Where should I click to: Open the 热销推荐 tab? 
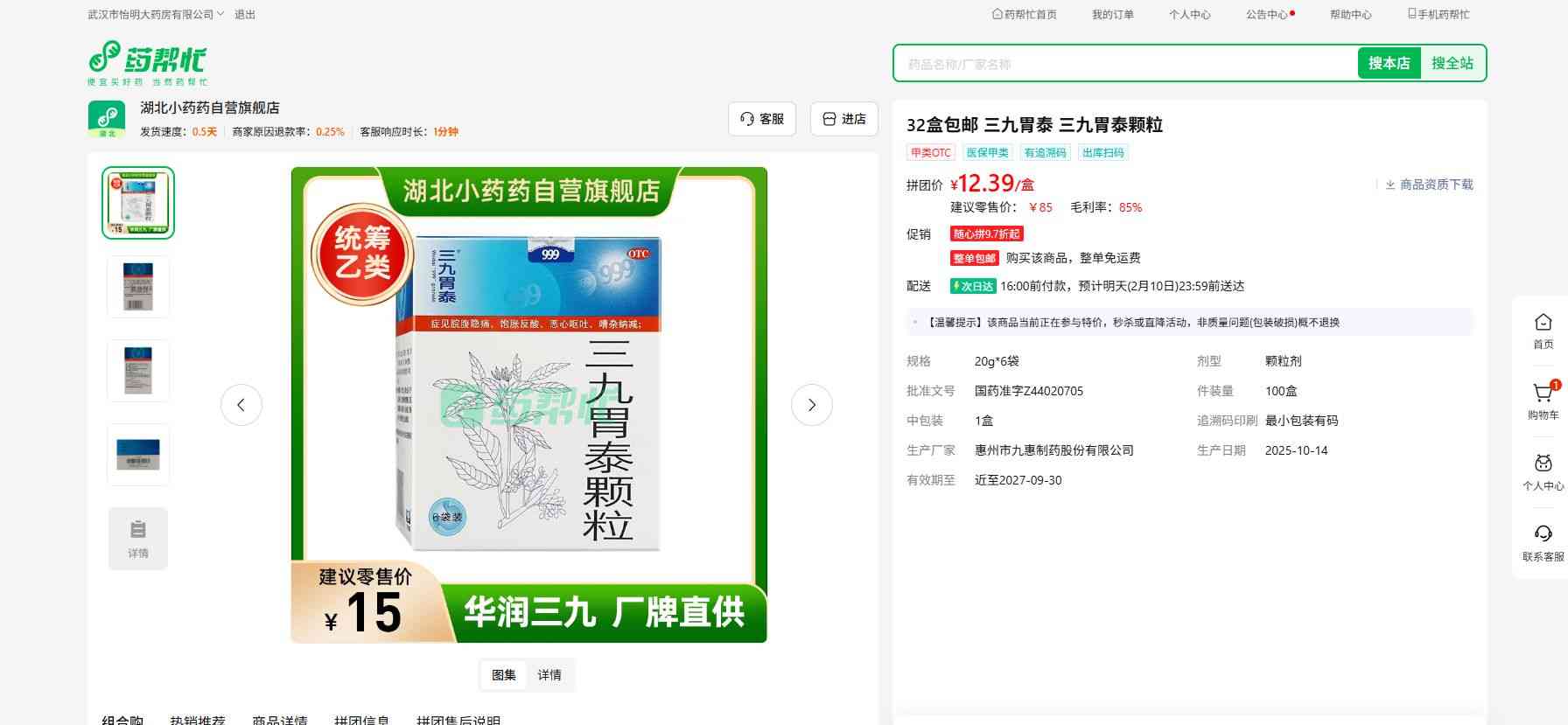pyautogui.click(x=198, y=720)
